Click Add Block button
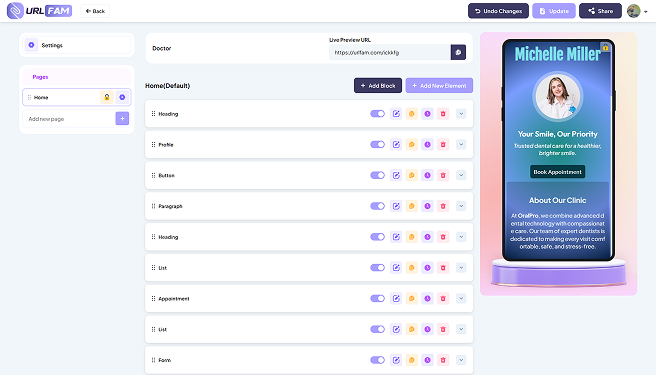656x375 pixels. [x=378, y=85]
